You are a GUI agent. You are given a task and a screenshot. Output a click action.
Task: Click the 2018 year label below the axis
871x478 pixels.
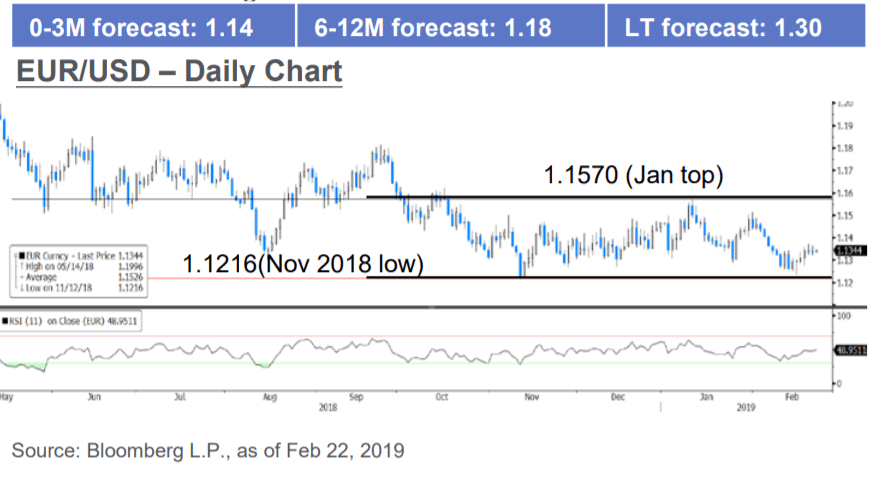[x=328, y=408]
